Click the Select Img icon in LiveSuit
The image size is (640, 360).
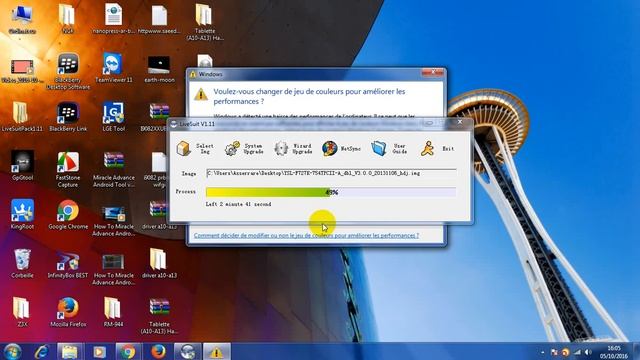(x=184, y=149)
